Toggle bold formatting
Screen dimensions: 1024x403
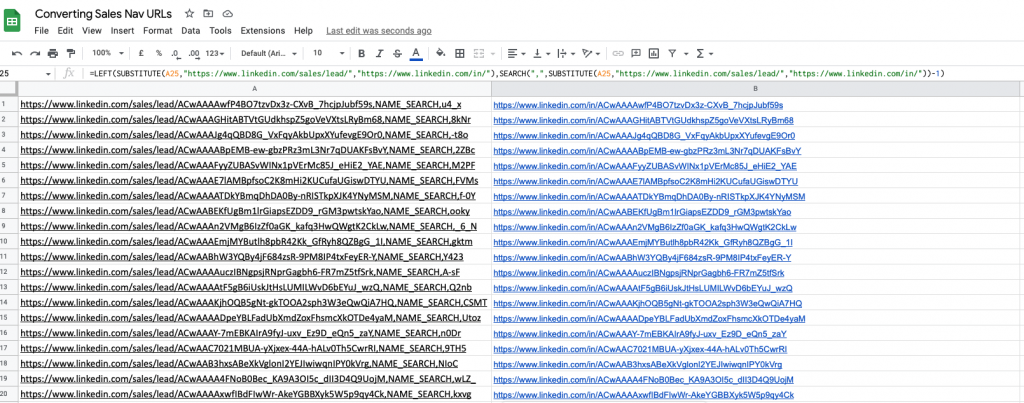tap(361, 53)
